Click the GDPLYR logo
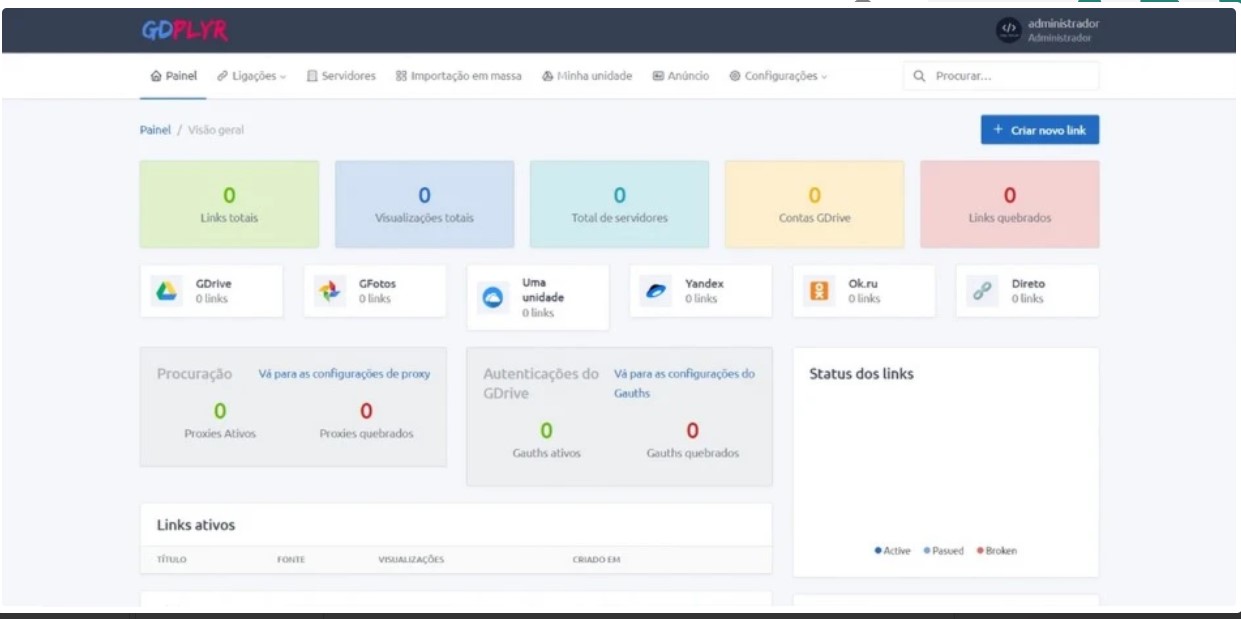Viewport: 1241px width, 619px height. (185, 32)
